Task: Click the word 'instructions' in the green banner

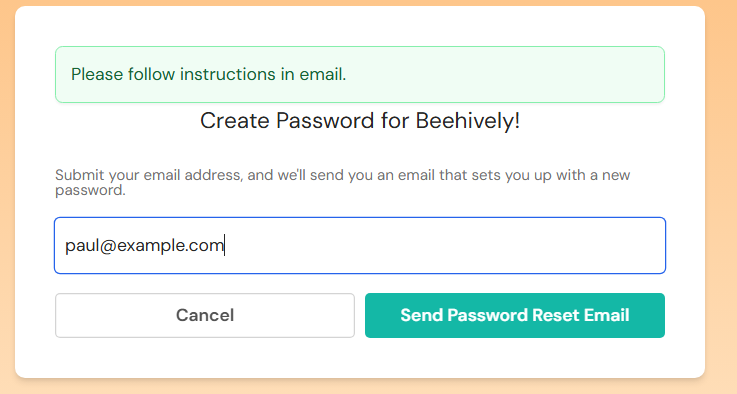Action: (227, 74)
